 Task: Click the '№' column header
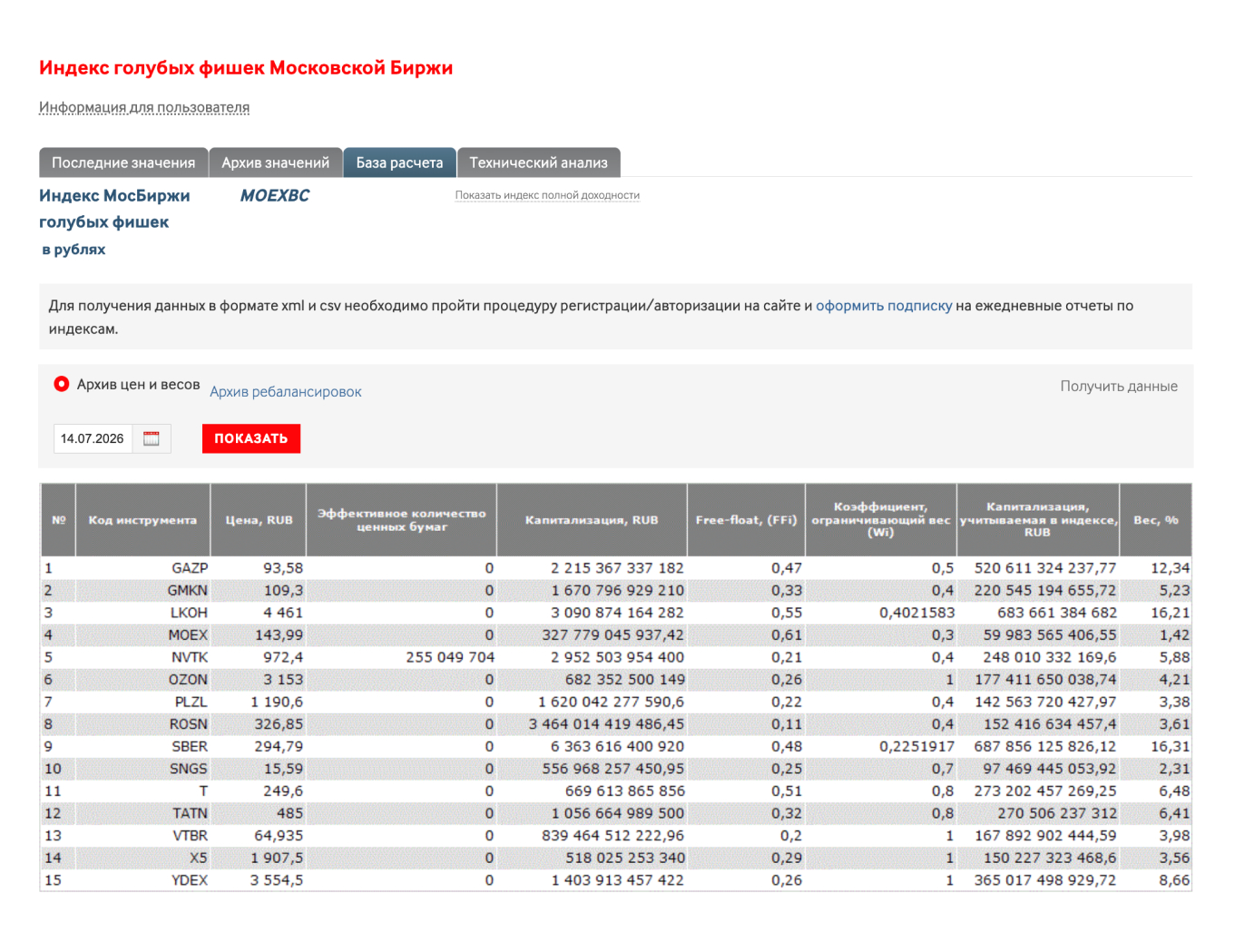click(58, 520)
